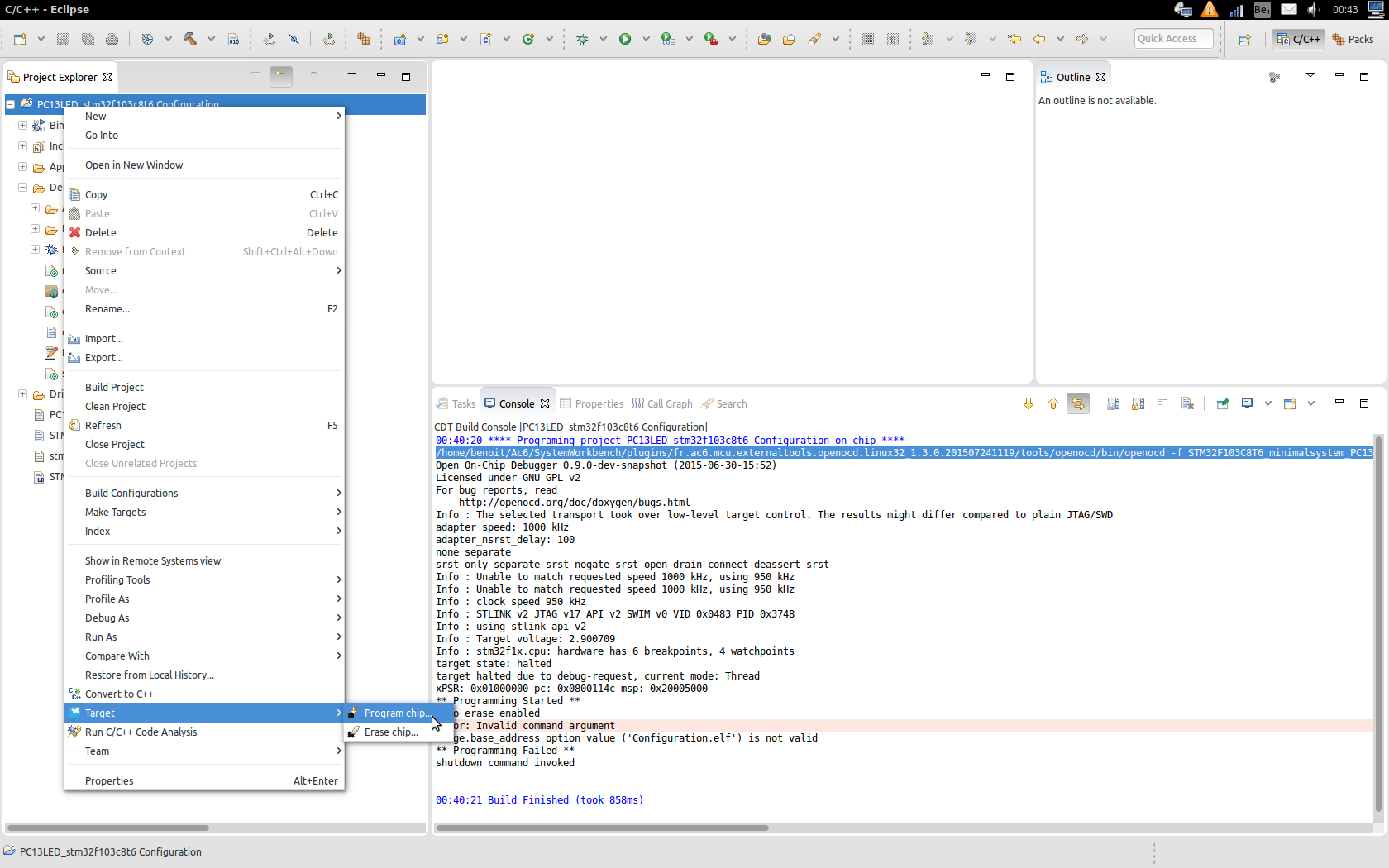Screen dimensions: 1389x868
Task: Toggle Block Selection Mode toolbar button
Action: pos(868,39)
